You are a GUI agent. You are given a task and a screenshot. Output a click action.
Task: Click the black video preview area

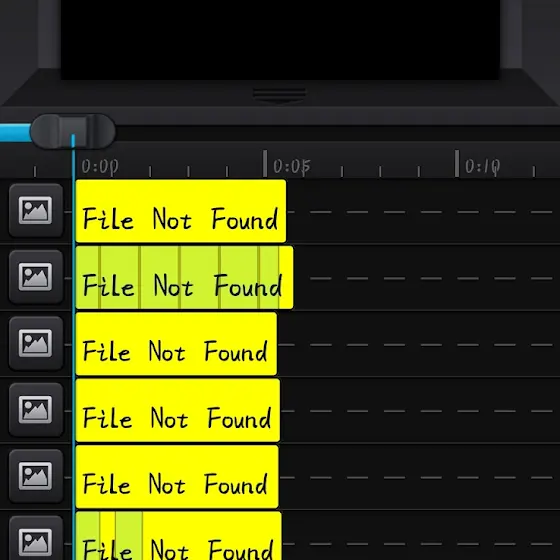click(x=280, y=39)
